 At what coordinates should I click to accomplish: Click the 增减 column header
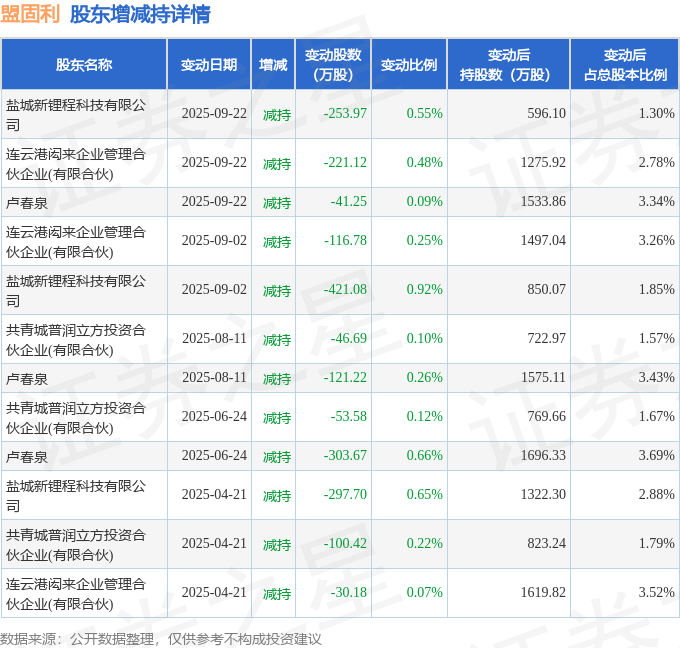(273, 65)
